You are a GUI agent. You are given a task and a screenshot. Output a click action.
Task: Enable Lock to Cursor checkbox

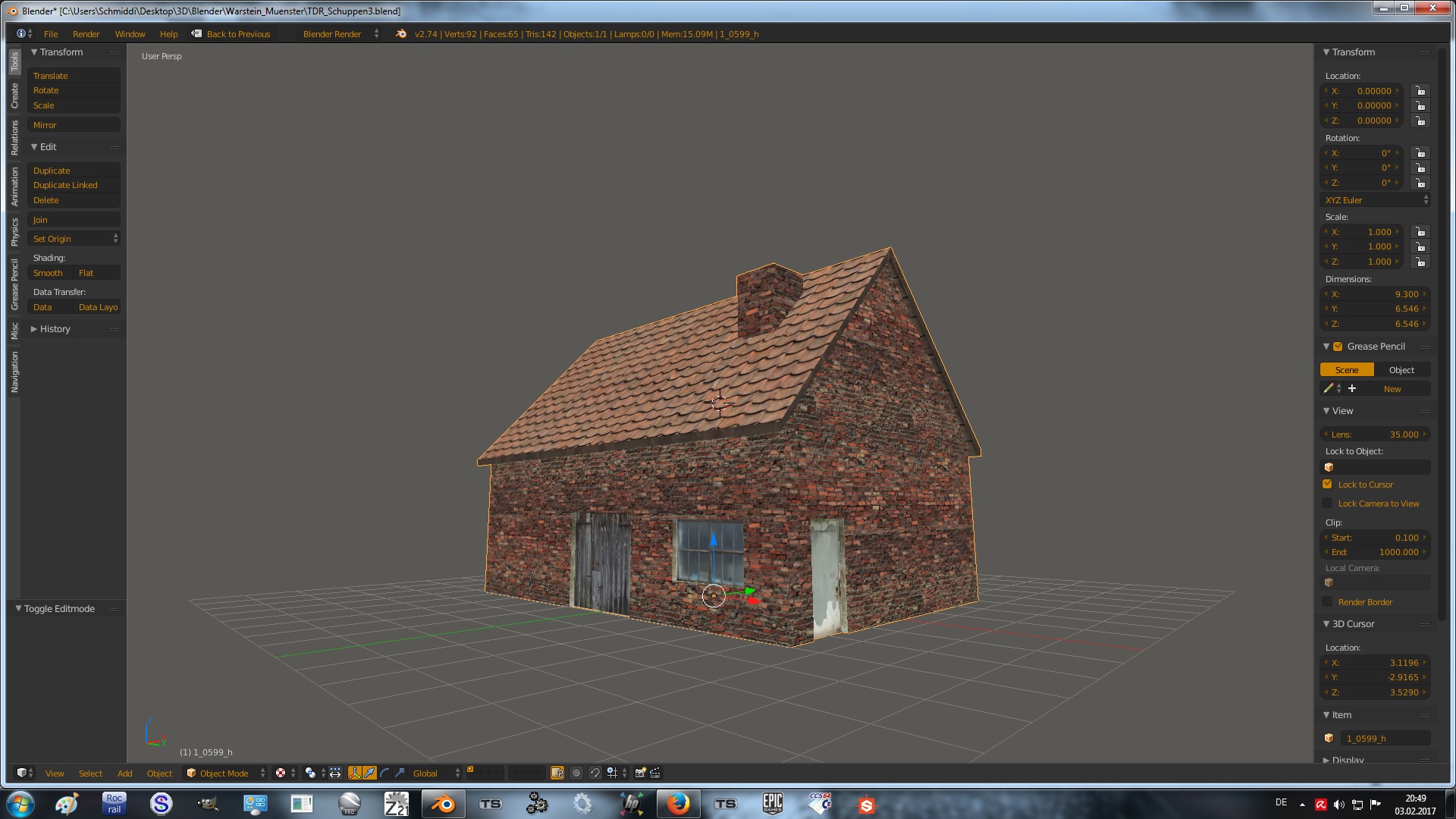tap(1327, 485)
